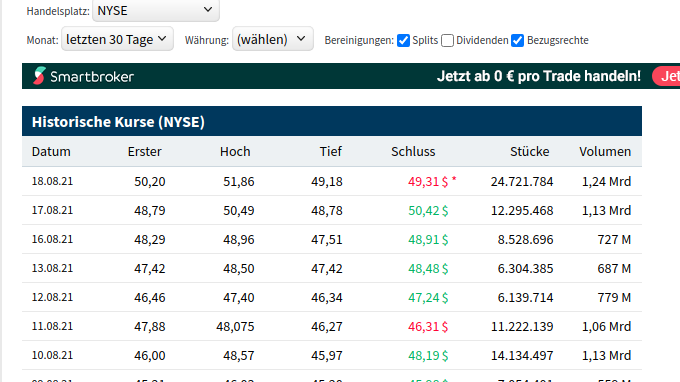This screenshot has height=382, width=680.
Task: Click the Smartbroker logo icon
Action: coord(39,76)
